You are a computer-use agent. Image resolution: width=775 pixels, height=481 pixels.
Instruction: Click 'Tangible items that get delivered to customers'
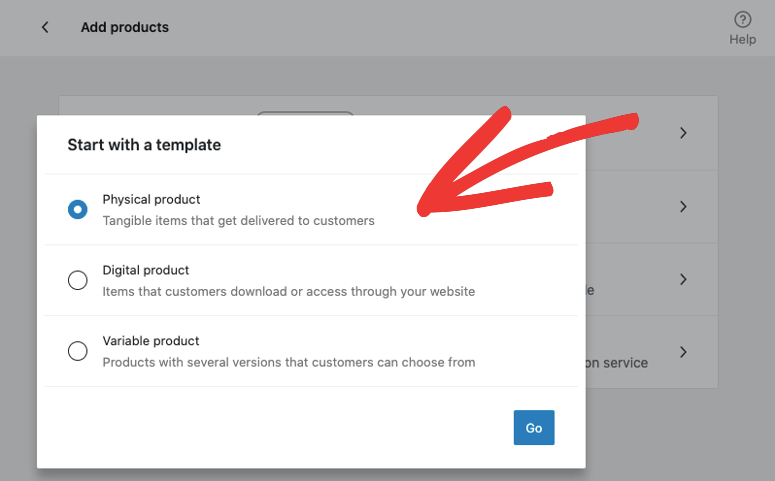(x=238, y=220)
